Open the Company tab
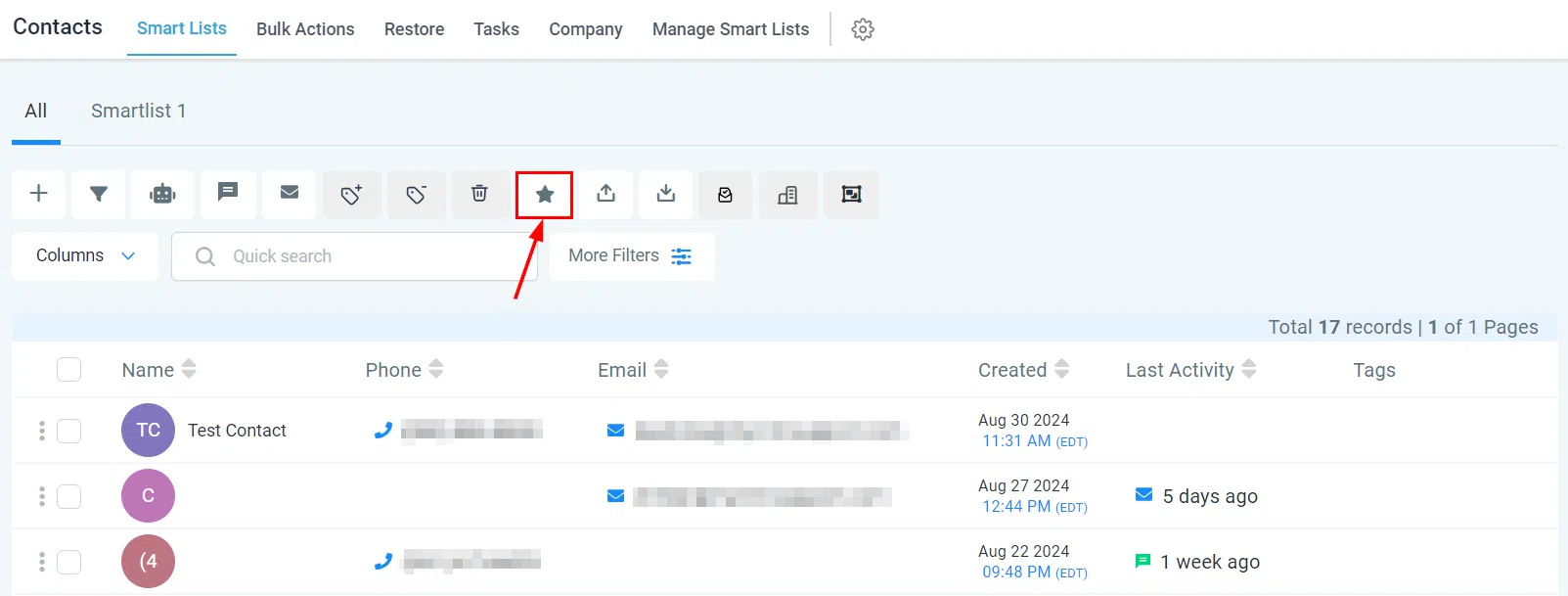The height and width of the screenshot is (596, 1568). 586,29
